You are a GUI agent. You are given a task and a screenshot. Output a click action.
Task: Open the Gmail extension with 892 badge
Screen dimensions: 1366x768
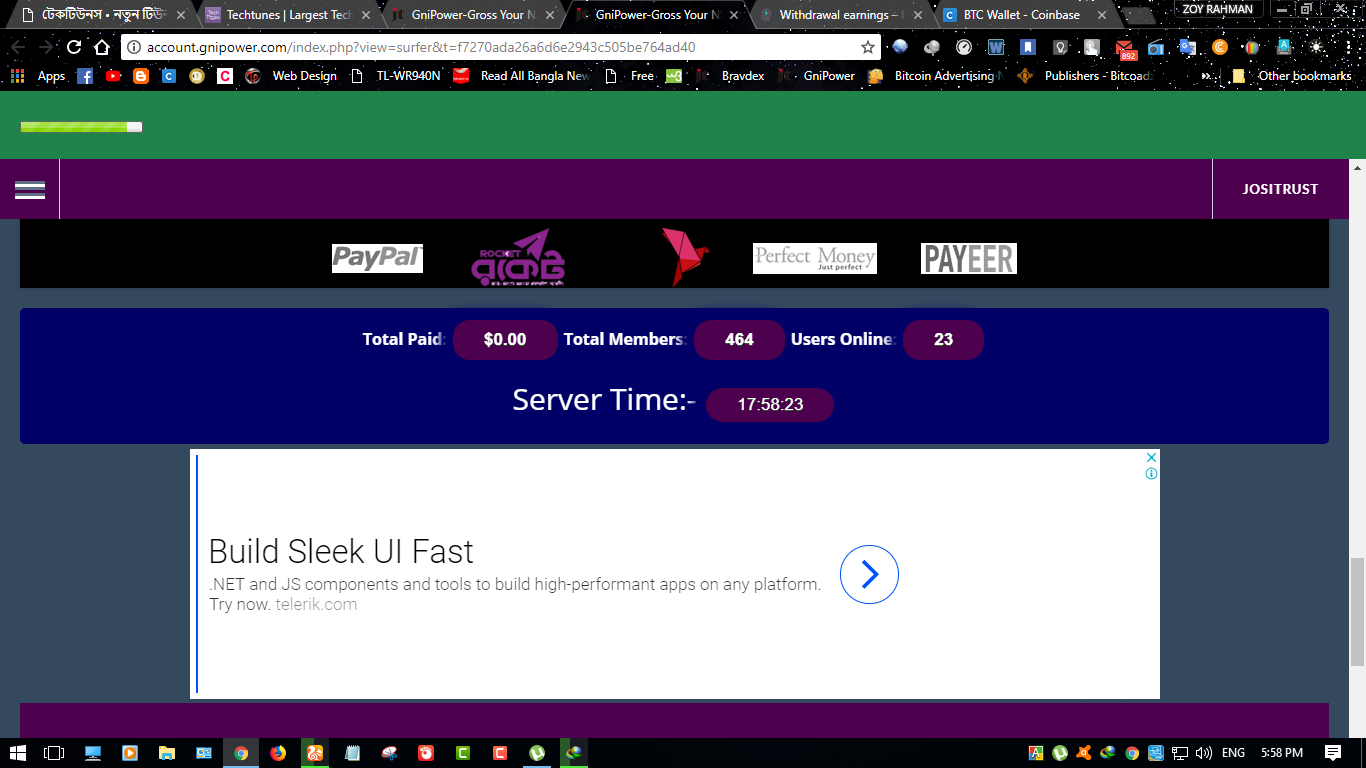tap(1126, 48)
